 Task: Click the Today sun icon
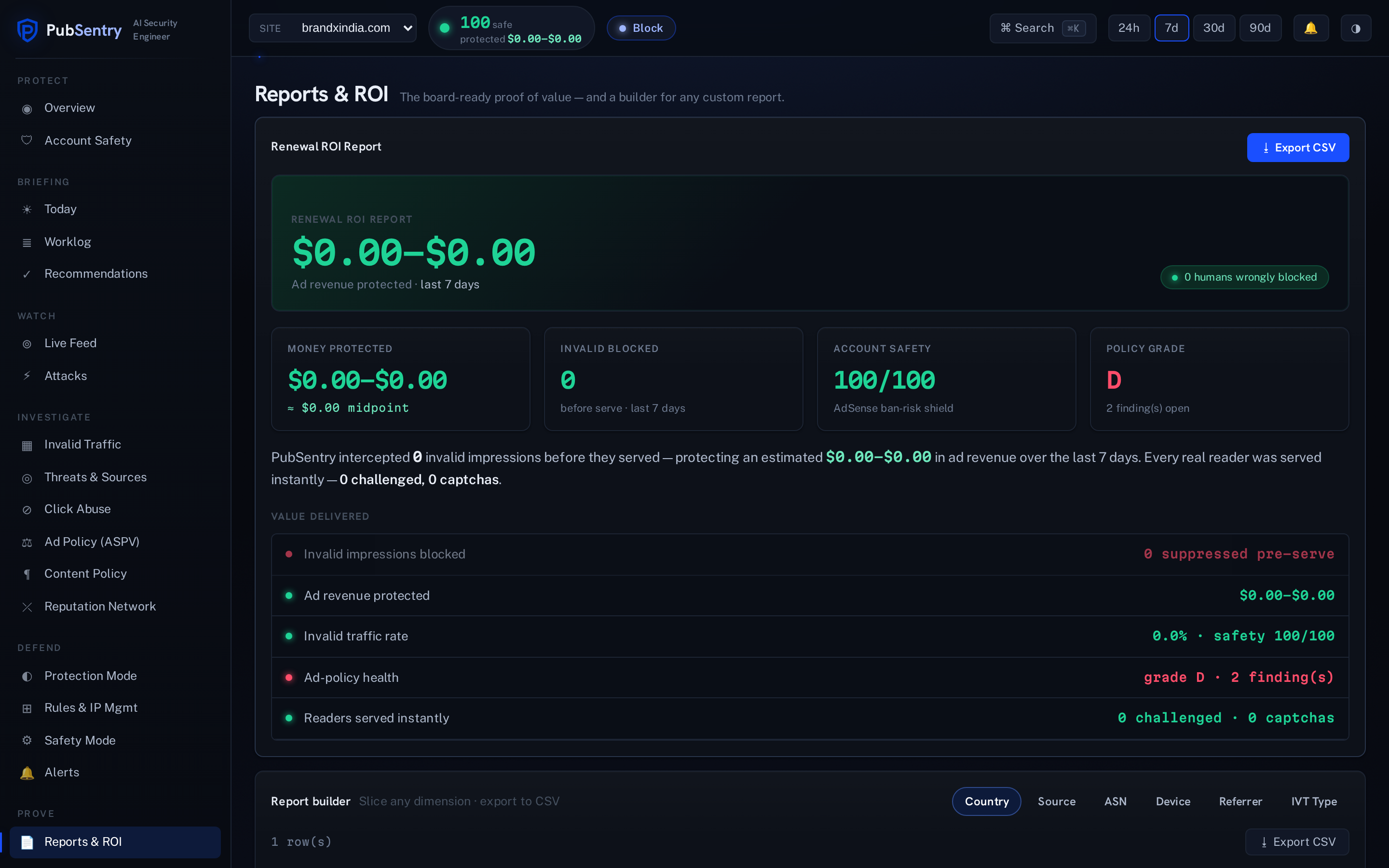[27, 210]
